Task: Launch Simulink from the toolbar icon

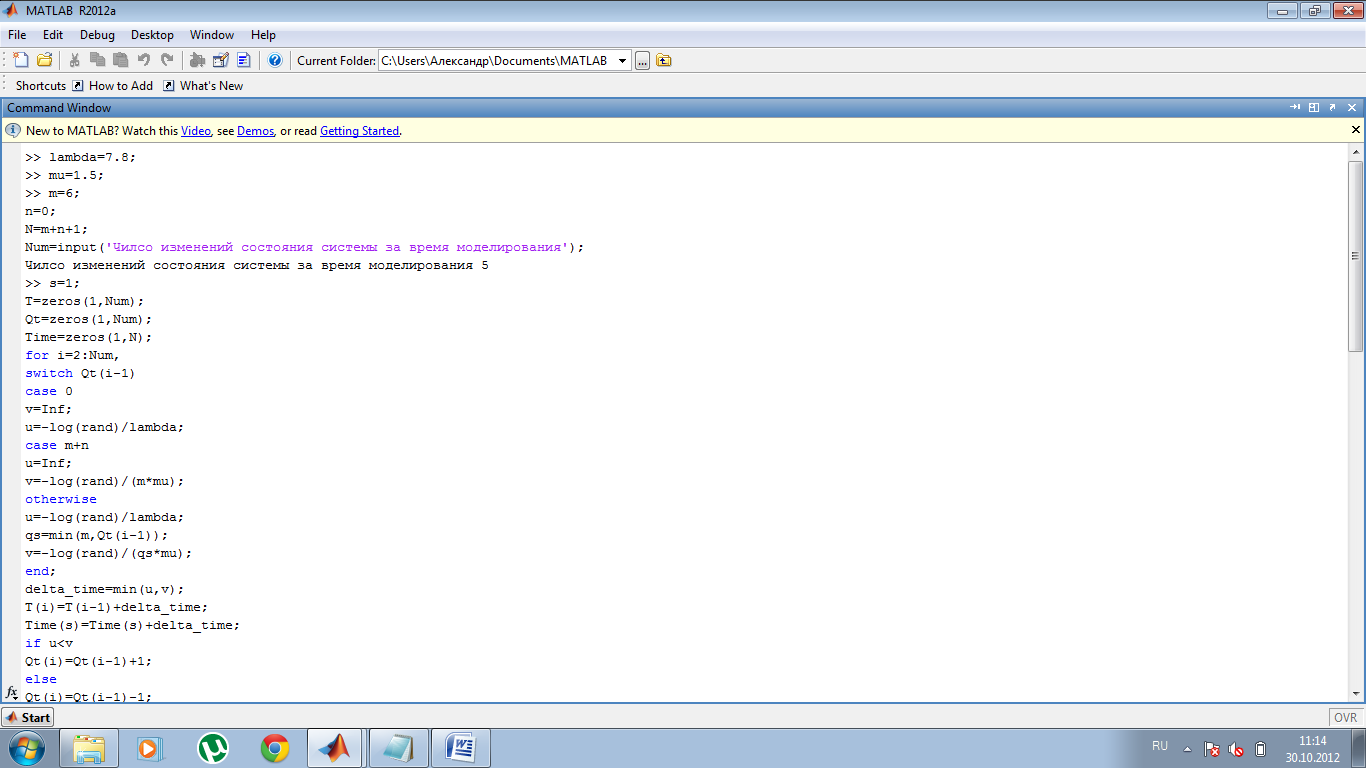Action: (x=197, y=60)
